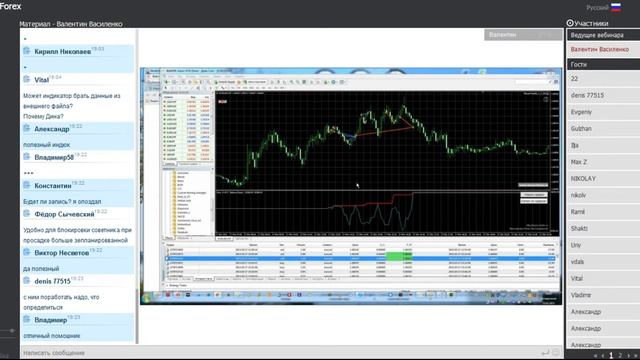Click the Windows Start button in shared screen
640x360 pixels.
click(x=146, y=298)
